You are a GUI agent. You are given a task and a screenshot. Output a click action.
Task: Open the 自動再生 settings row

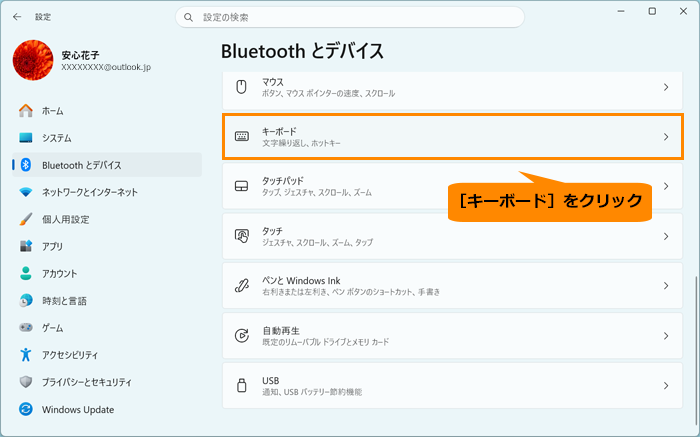[453, 336]
